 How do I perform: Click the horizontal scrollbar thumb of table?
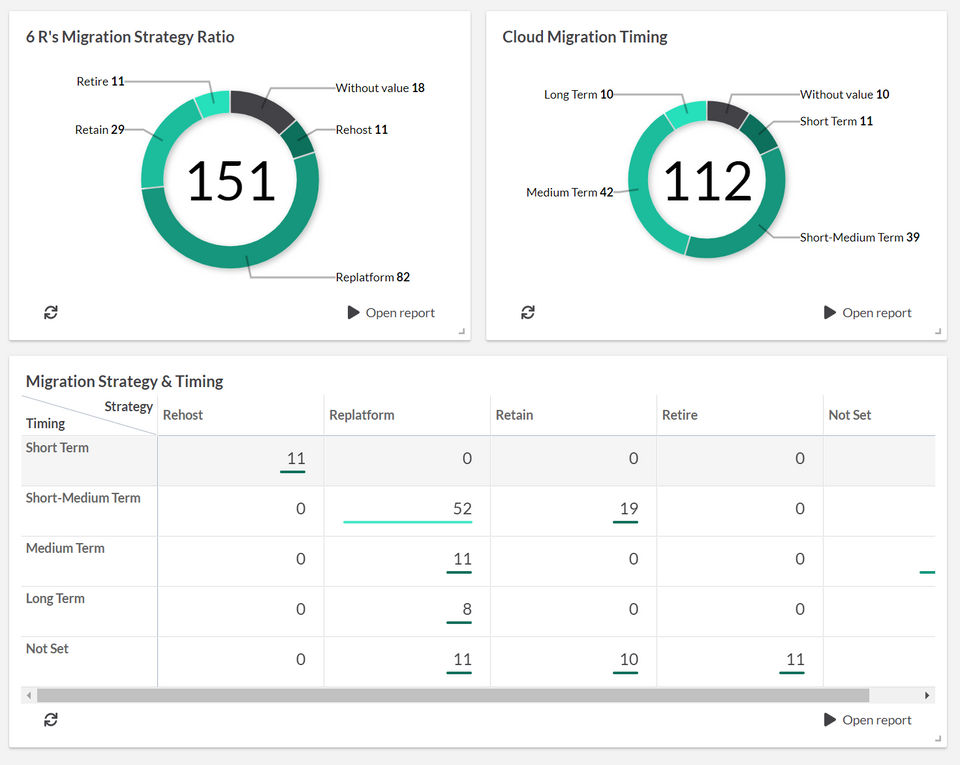point(453,695)
